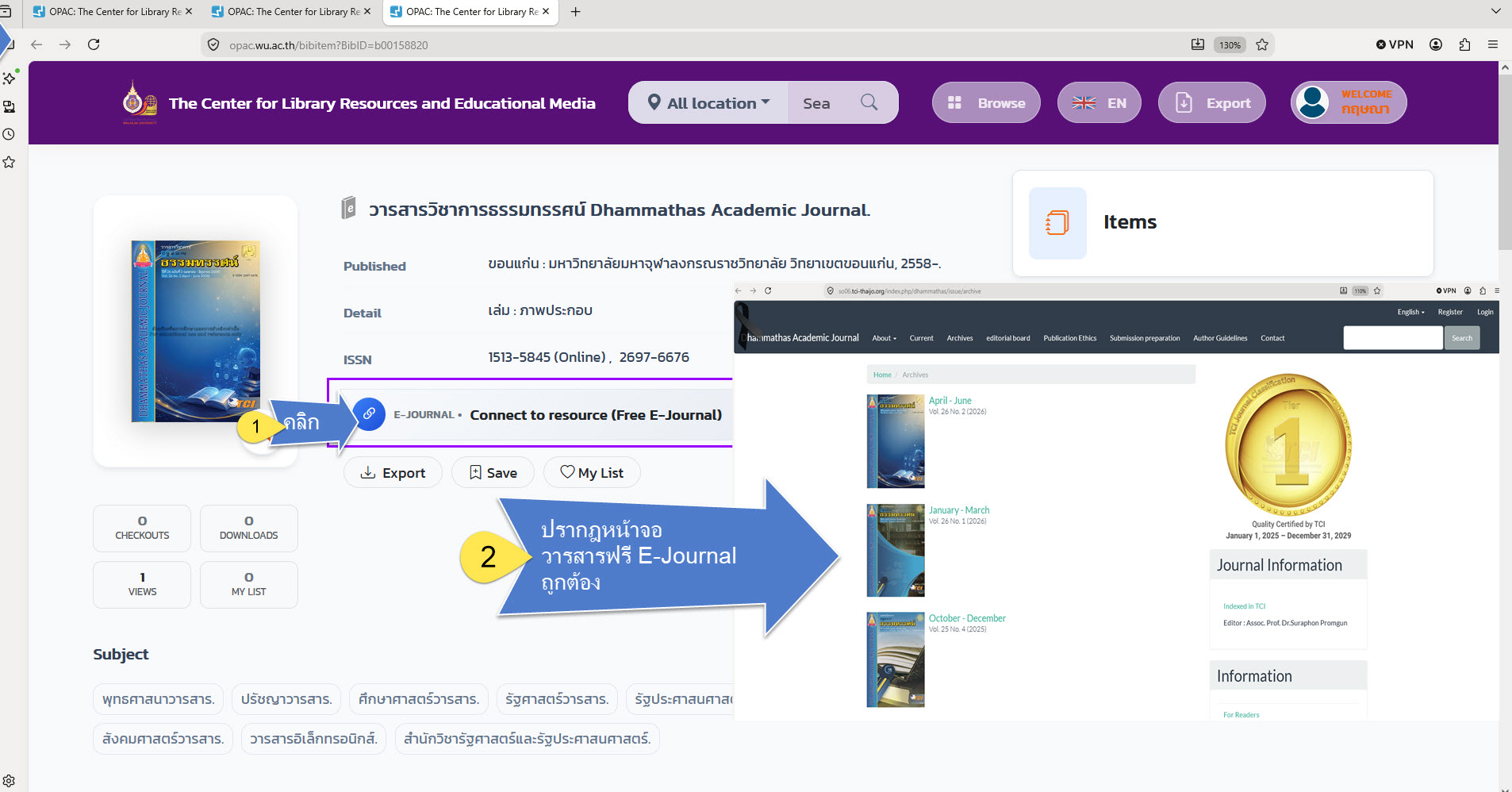Close the first OPAC tab
The width and height of the screenshot is (1512, 792).
coord(189,12)
